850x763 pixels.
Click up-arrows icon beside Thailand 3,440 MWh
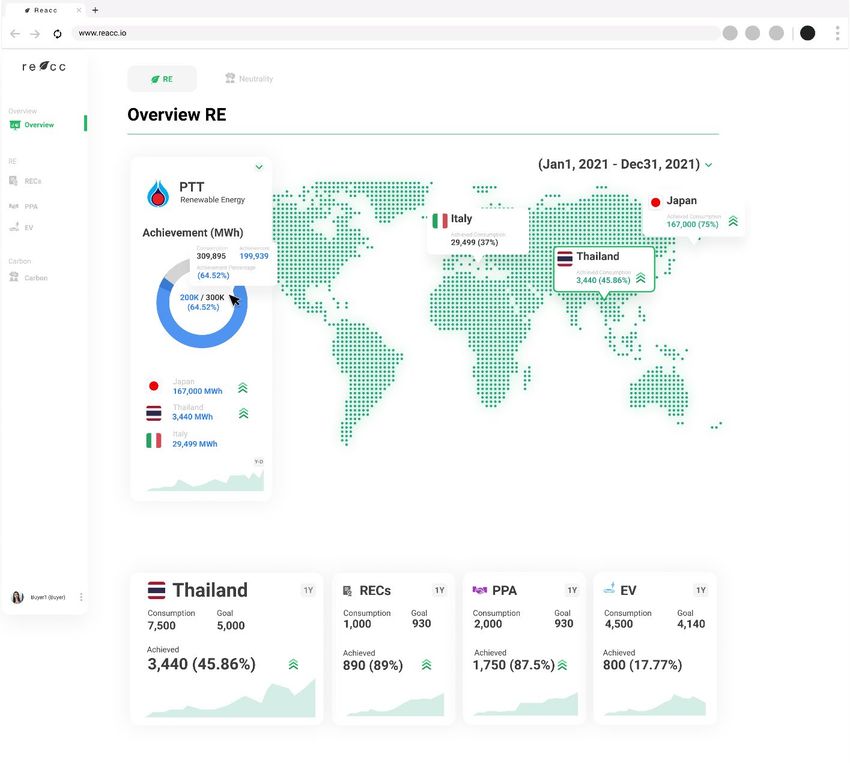coord(243,413)
